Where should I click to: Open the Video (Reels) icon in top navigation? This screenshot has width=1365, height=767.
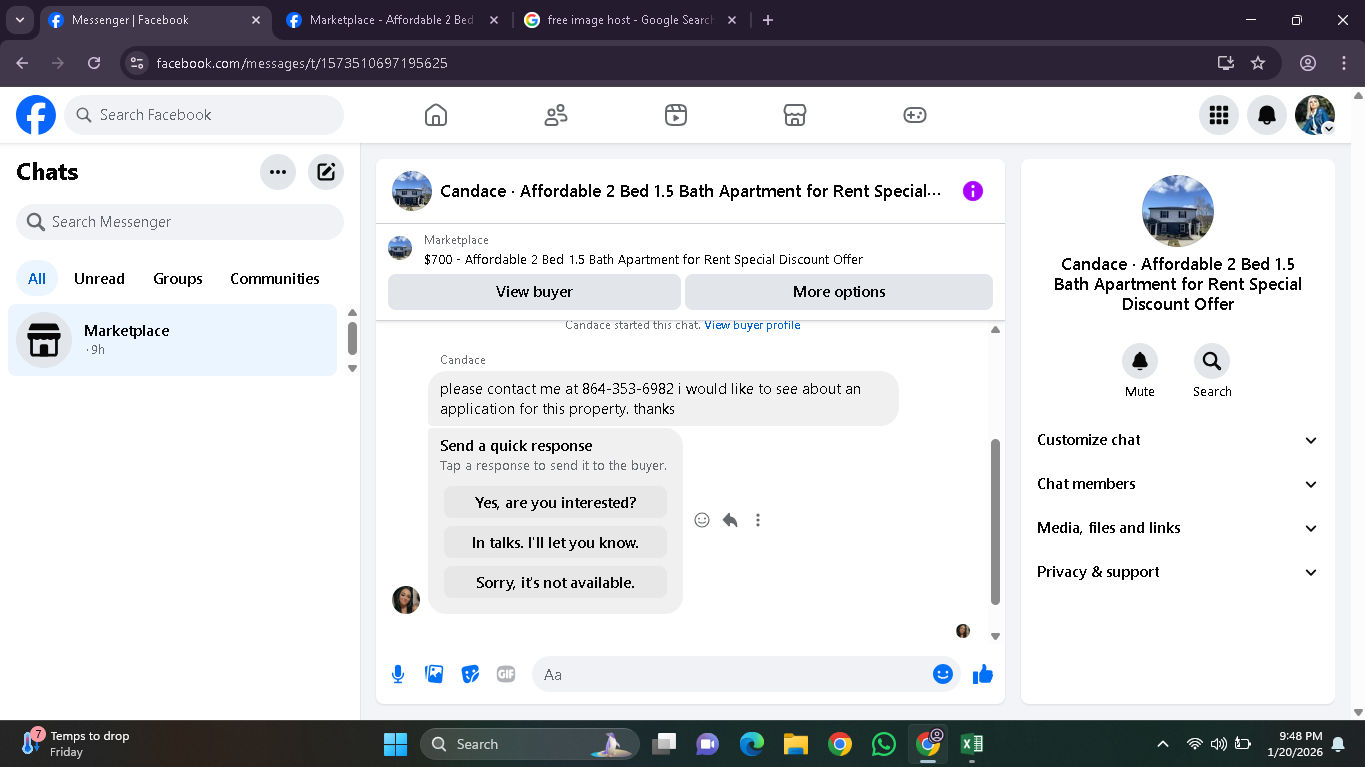coord(676,115)
